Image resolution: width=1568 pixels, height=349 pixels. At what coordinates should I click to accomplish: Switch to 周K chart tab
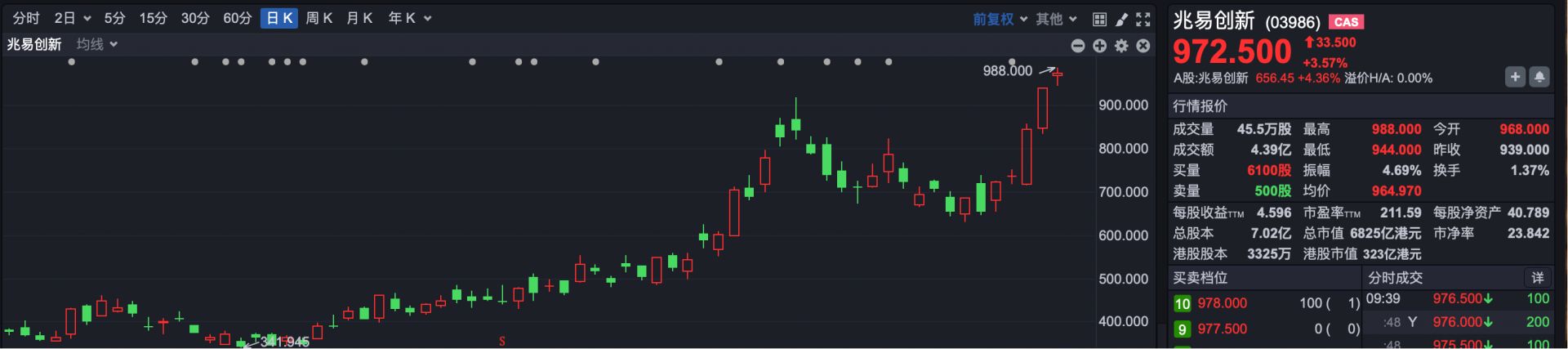[318, 18]
